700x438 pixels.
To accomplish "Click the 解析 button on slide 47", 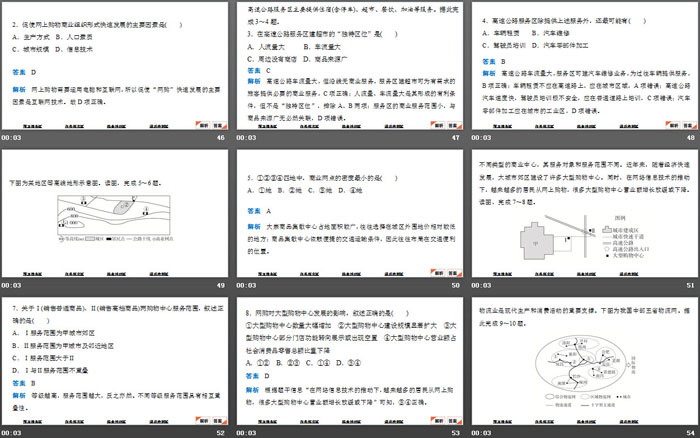I will (x=438, y=125).
